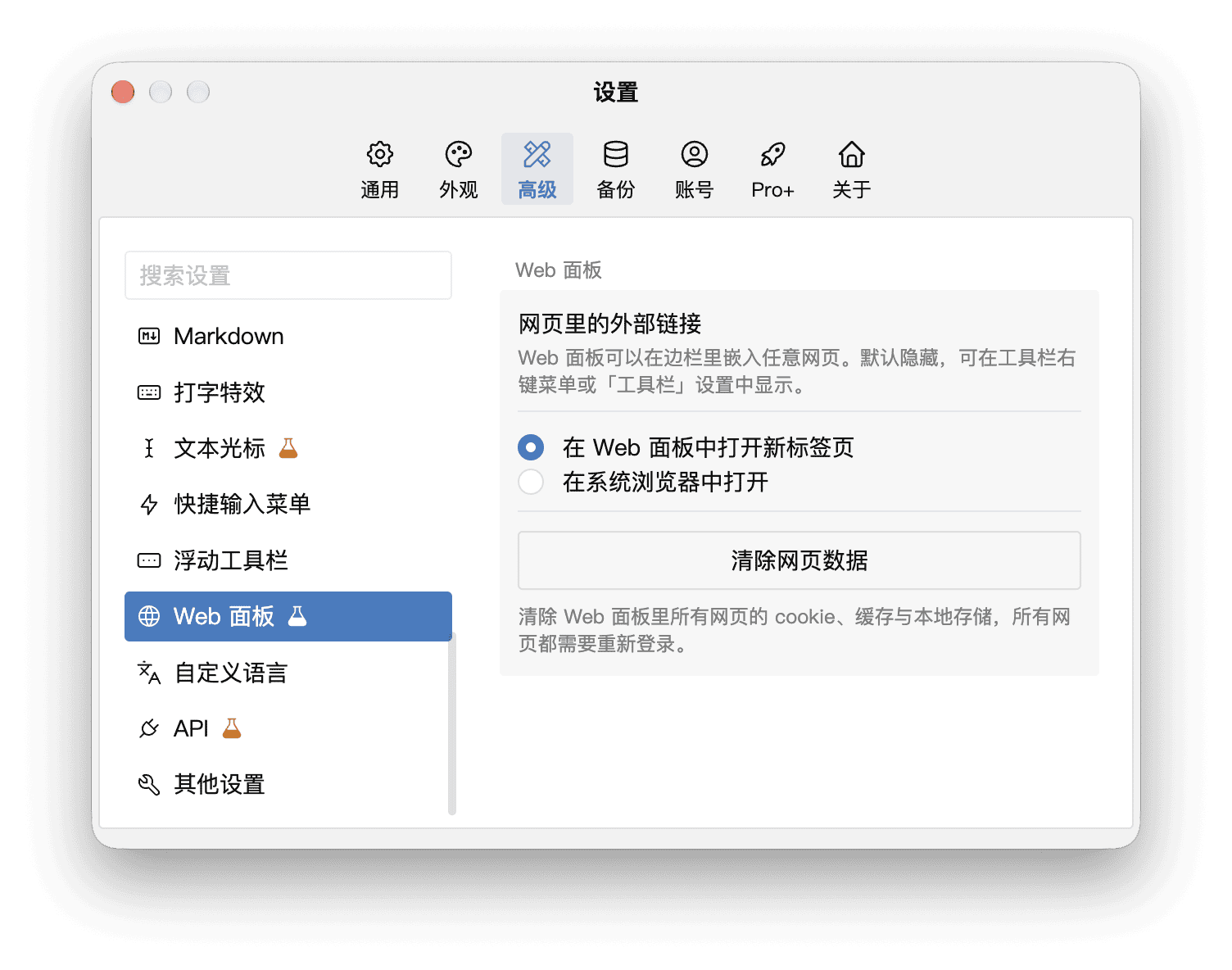Open the 关于 about tab
Viewport: 1232px width, 970px height.
click(851, 170)
